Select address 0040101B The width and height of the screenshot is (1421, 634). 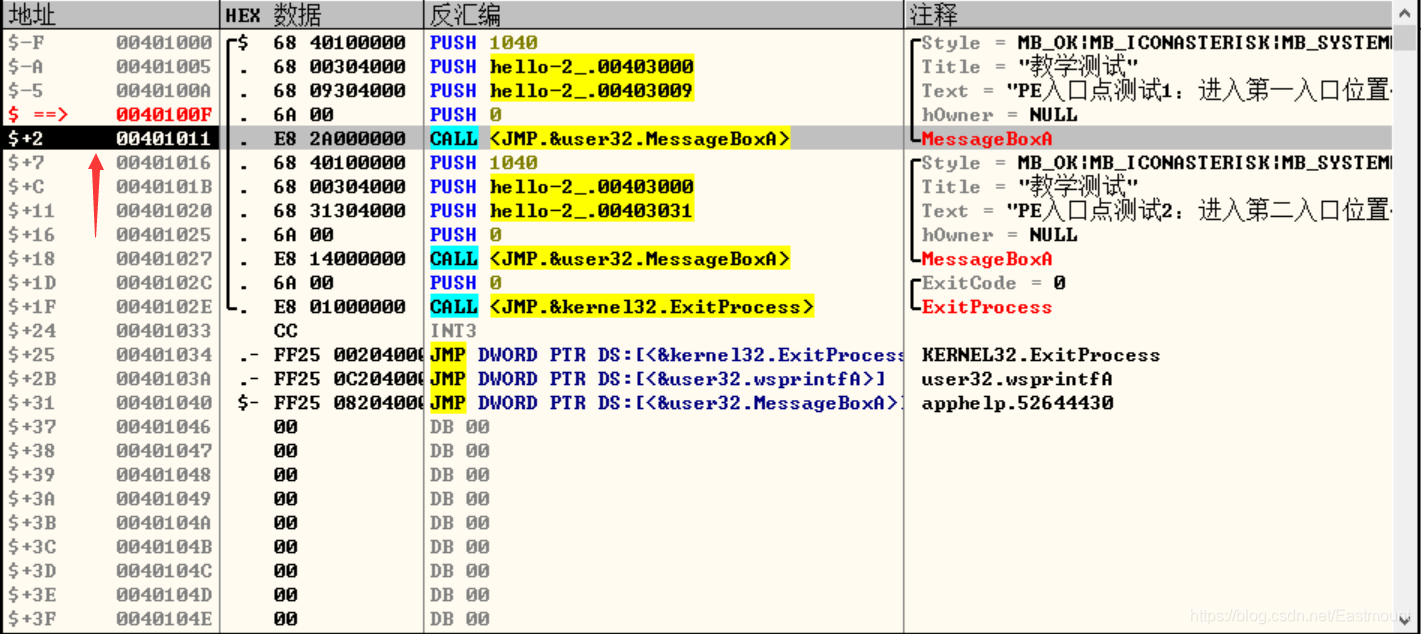pos(164,187)
